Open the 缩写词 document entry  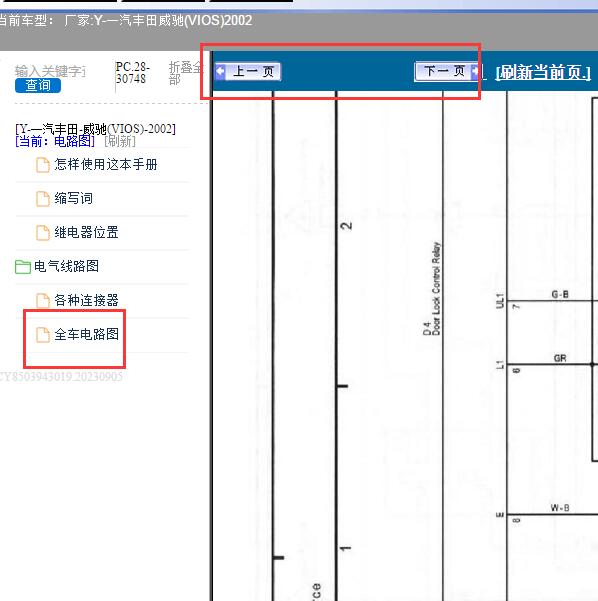[74, 198]
